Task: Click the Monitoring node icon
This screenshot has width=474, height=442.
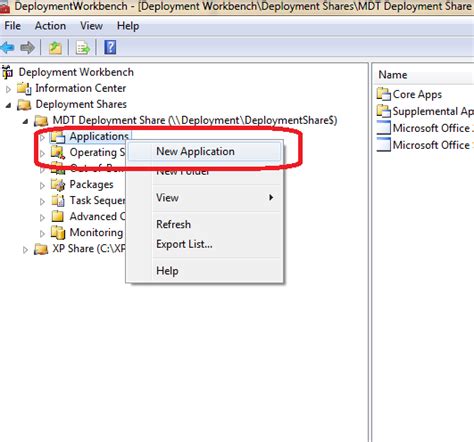Action: point(58,233)
